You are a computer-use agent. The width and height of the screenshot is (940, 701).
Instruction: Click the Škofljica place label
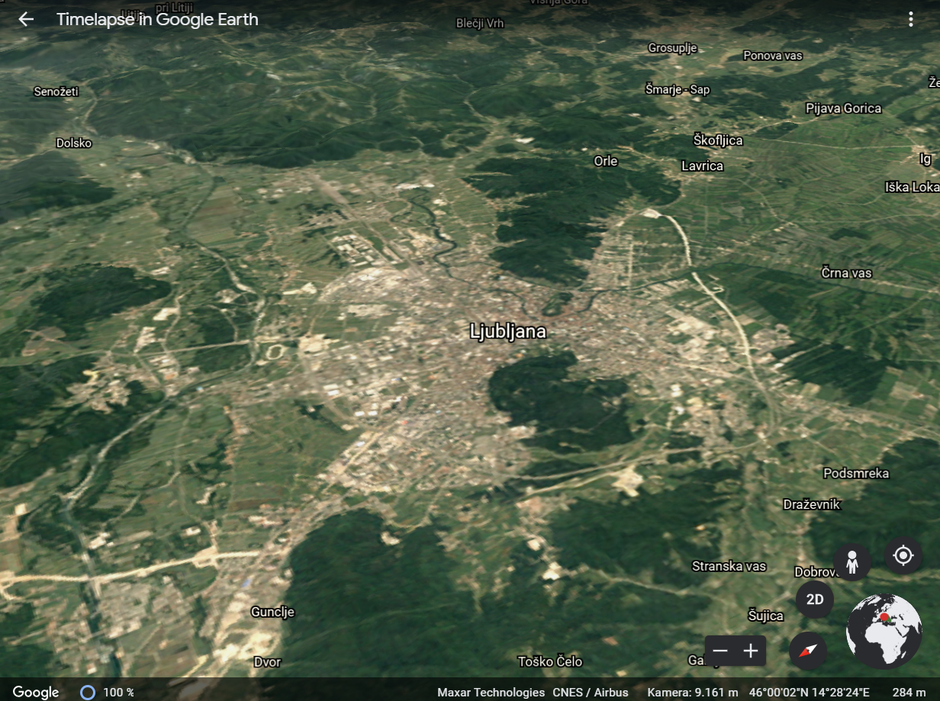(x=718, y=140)
